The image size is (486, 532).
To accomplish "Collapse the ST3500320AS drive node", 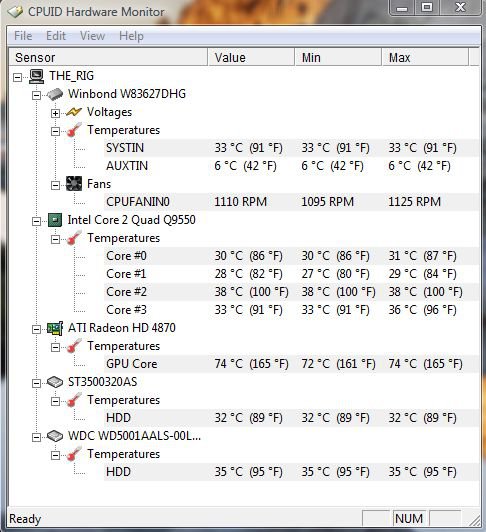I will coord(36,383).
